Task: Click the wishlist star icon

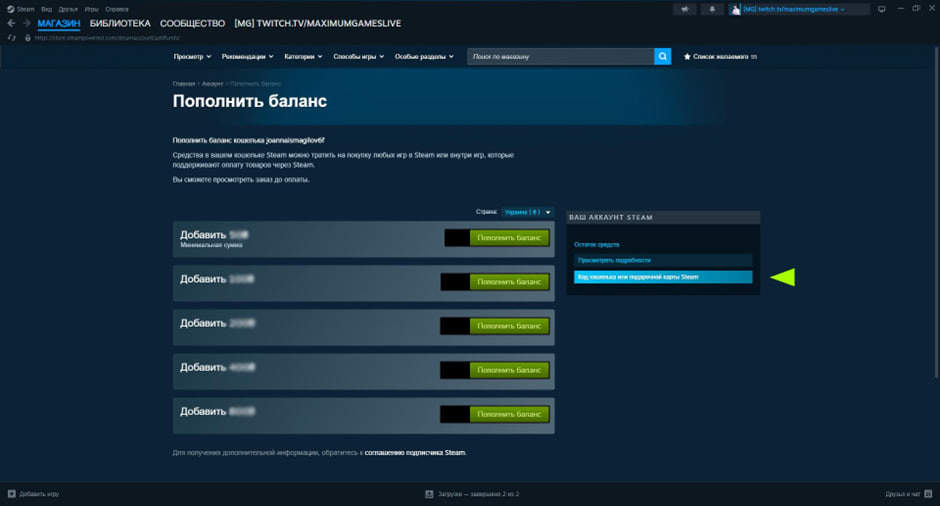Action: 687,56
